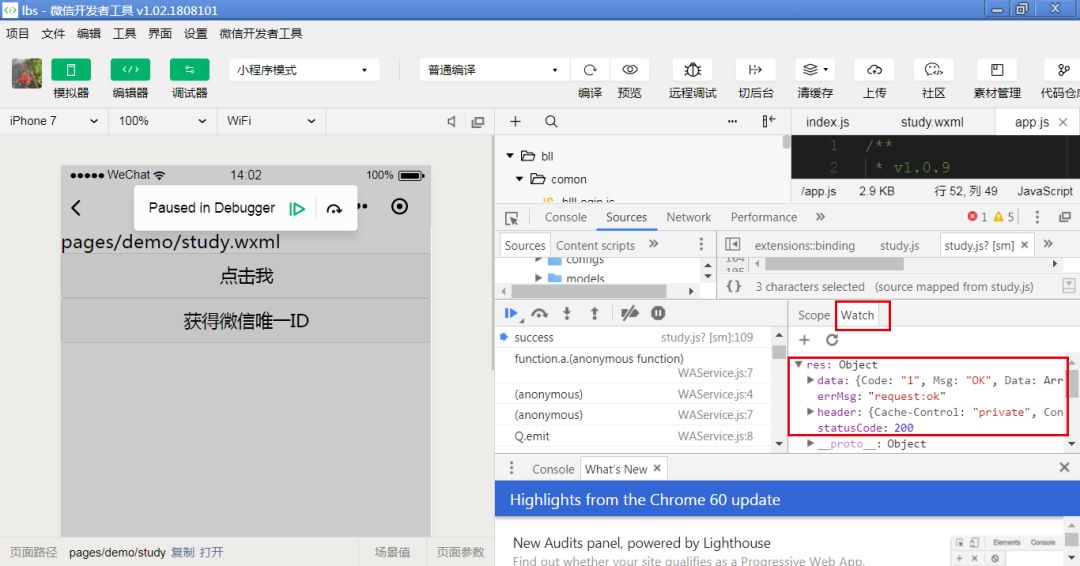Tap the simulator back arrow
The image size is (1080, 566).
click(76, 207)
